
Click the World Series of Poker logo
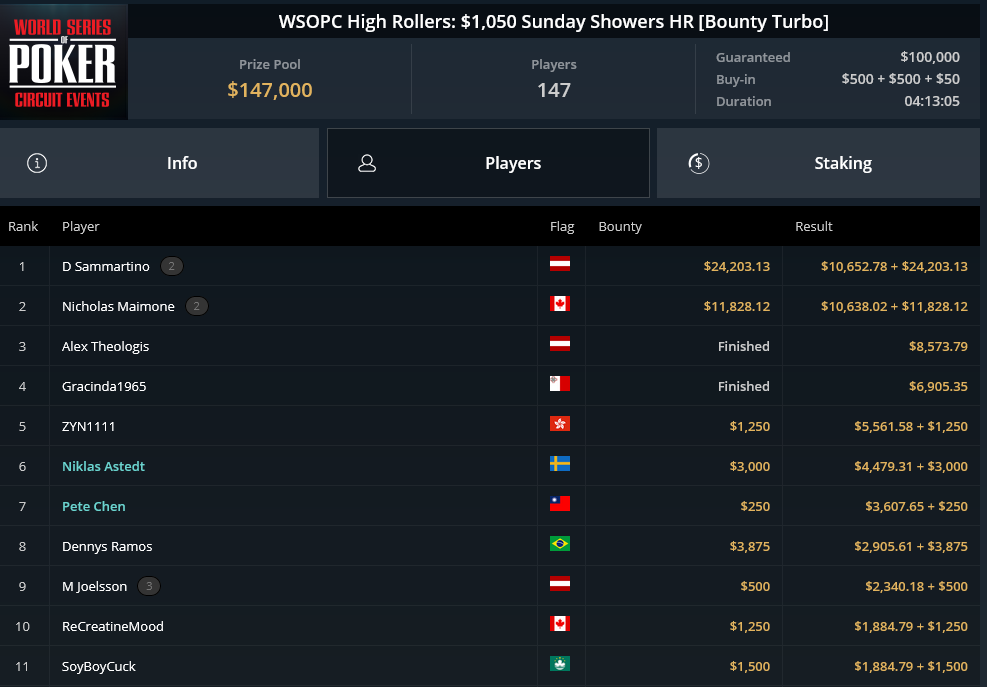point(64,62)
